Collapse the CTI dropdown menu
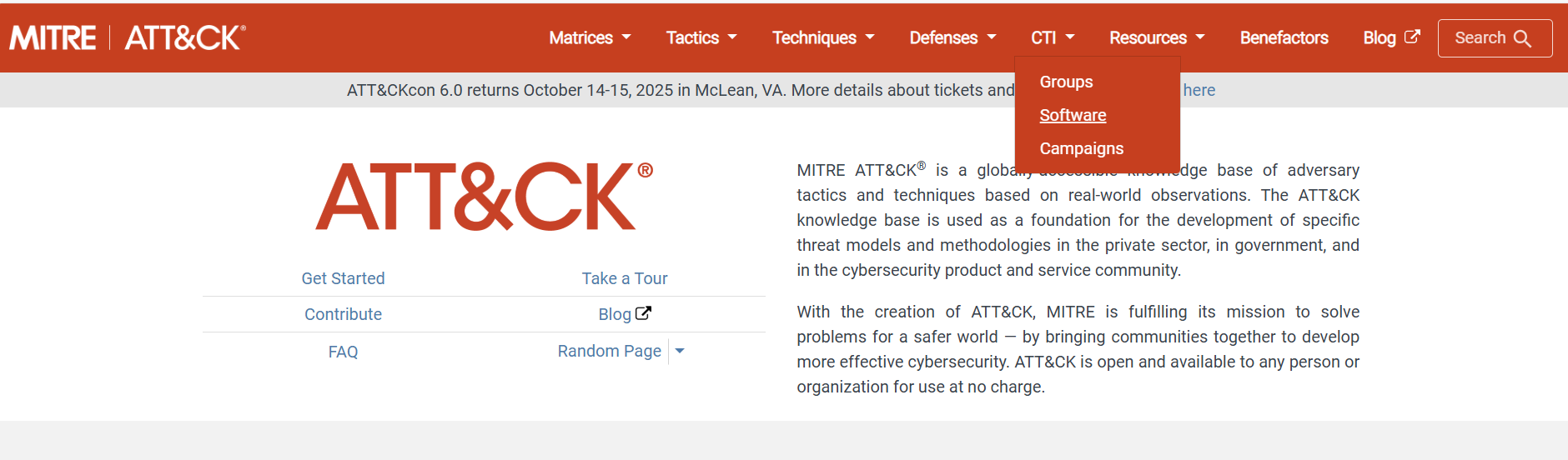 click(1052, 38)
